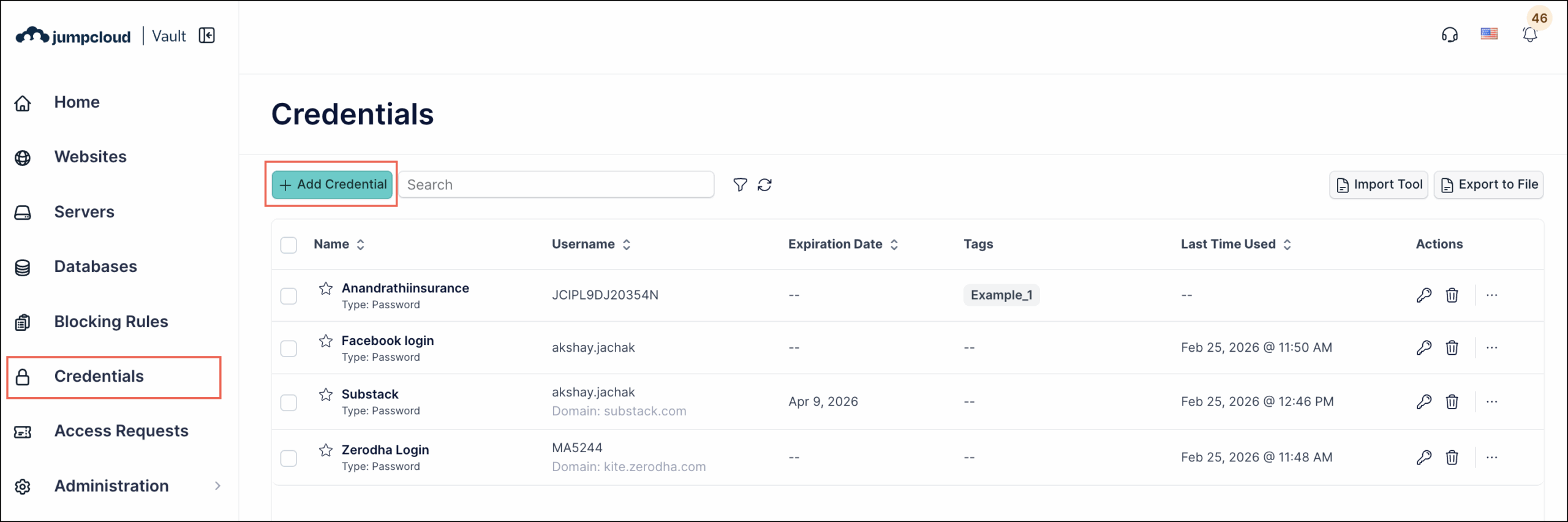
Task: Open Websites in sidebar
Action: [x=90, y=157]
